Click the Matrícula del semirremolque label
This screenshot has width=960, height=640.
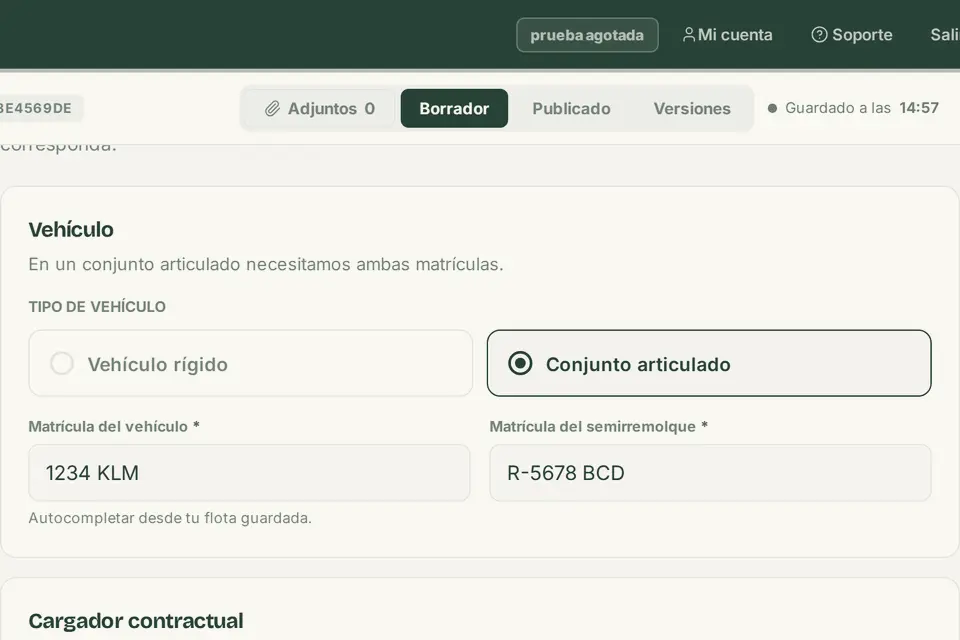tap(599, 426)
